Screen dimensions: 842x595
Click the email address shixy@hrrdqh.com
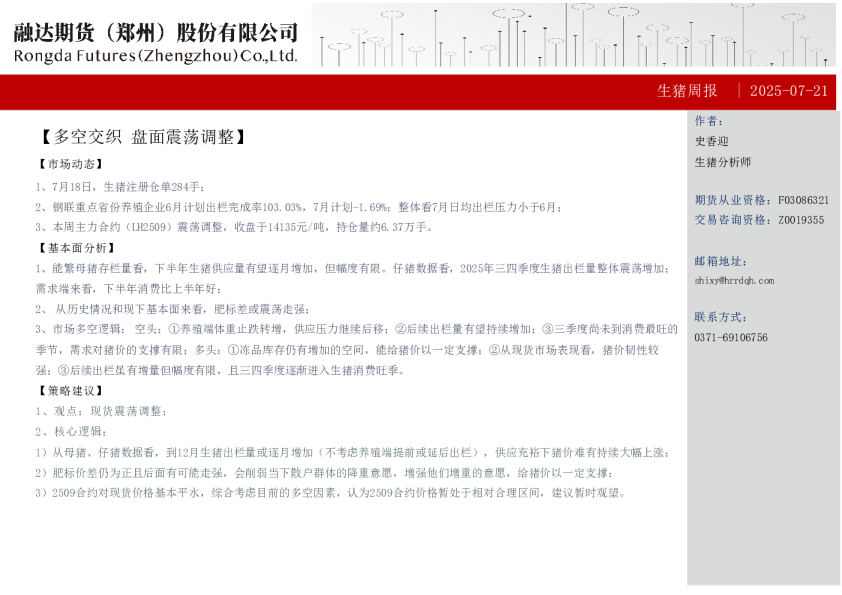[733, 281]
